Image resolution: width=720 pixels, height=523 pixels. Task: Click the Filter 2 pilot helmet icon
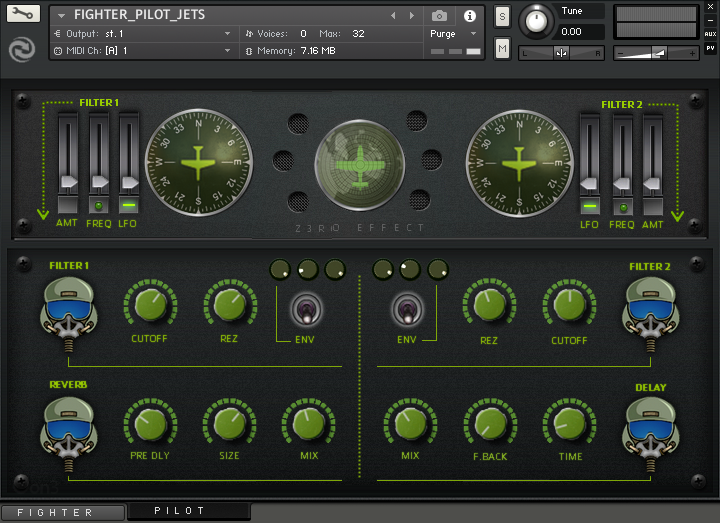tap(651, 314)
